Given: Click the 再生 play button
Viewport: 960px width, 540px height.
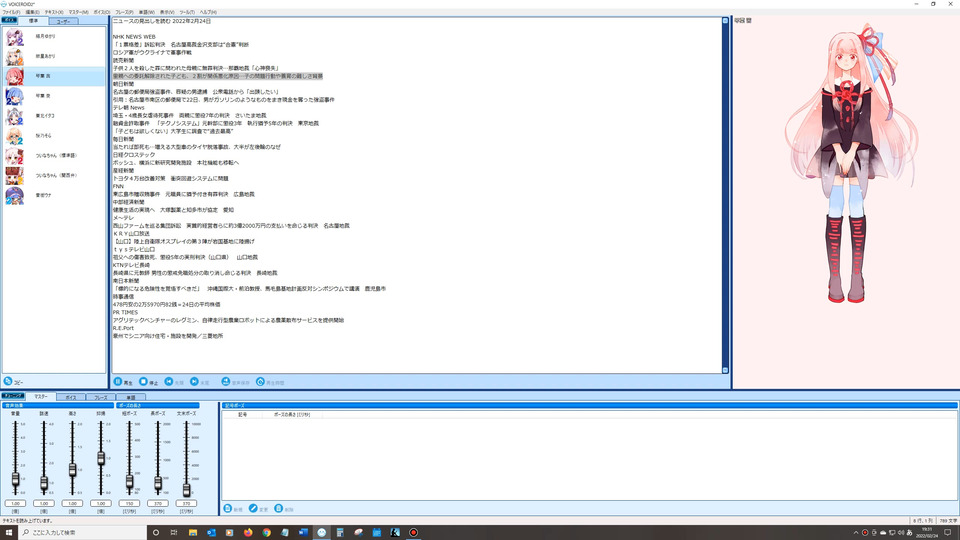Looking at the screenshot, I should pos(123,382).
